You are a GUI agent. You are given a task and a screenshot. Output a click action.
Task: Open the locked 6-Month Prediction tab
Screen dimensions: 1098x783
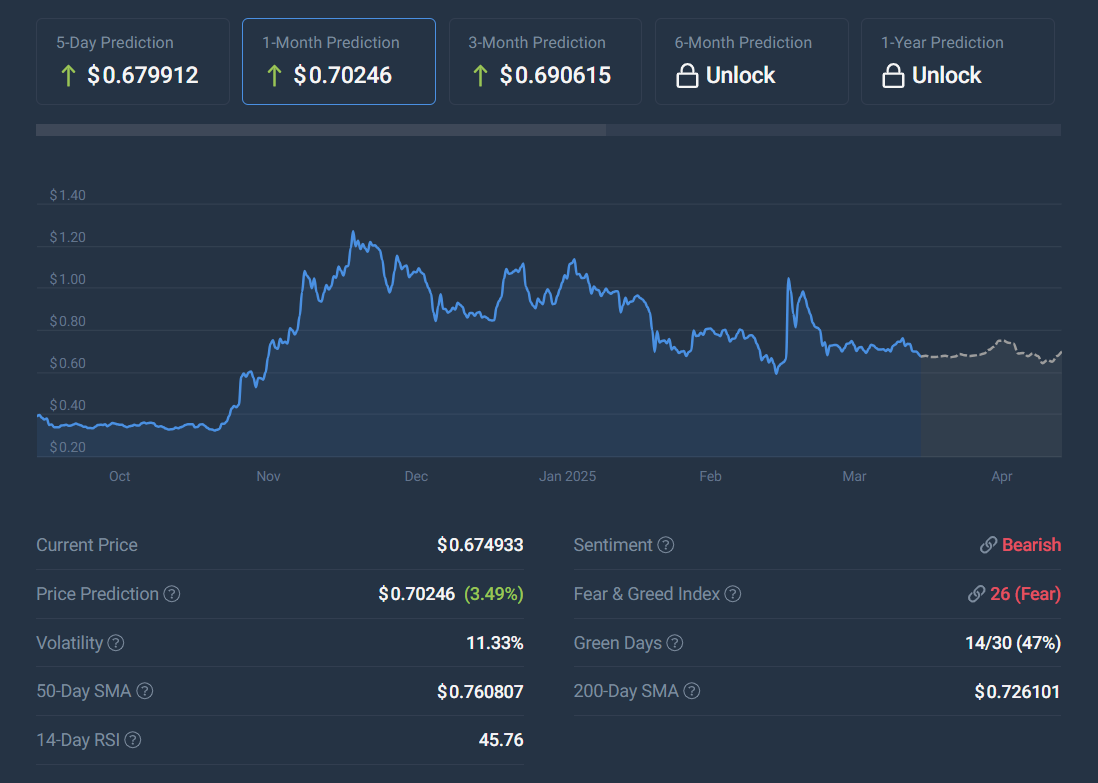point(751,62)
